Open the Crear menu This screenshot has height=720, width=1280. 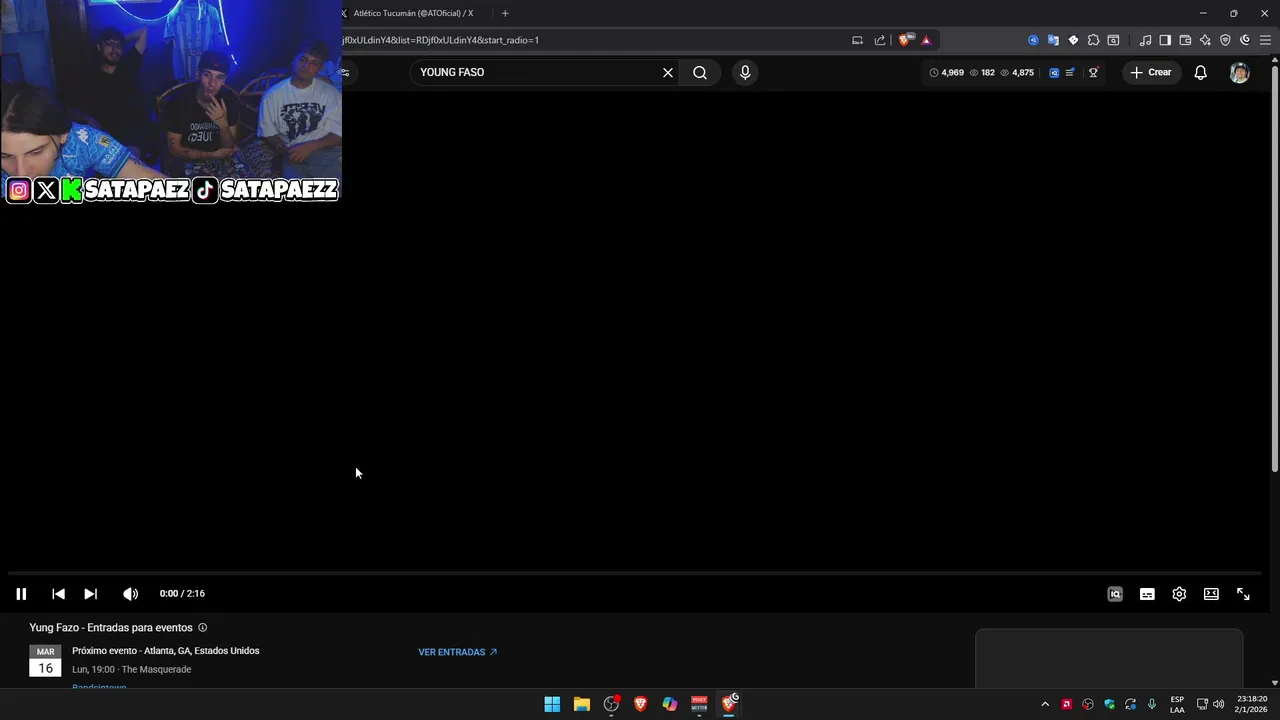pyautogui.click(x=1150, y=72)
